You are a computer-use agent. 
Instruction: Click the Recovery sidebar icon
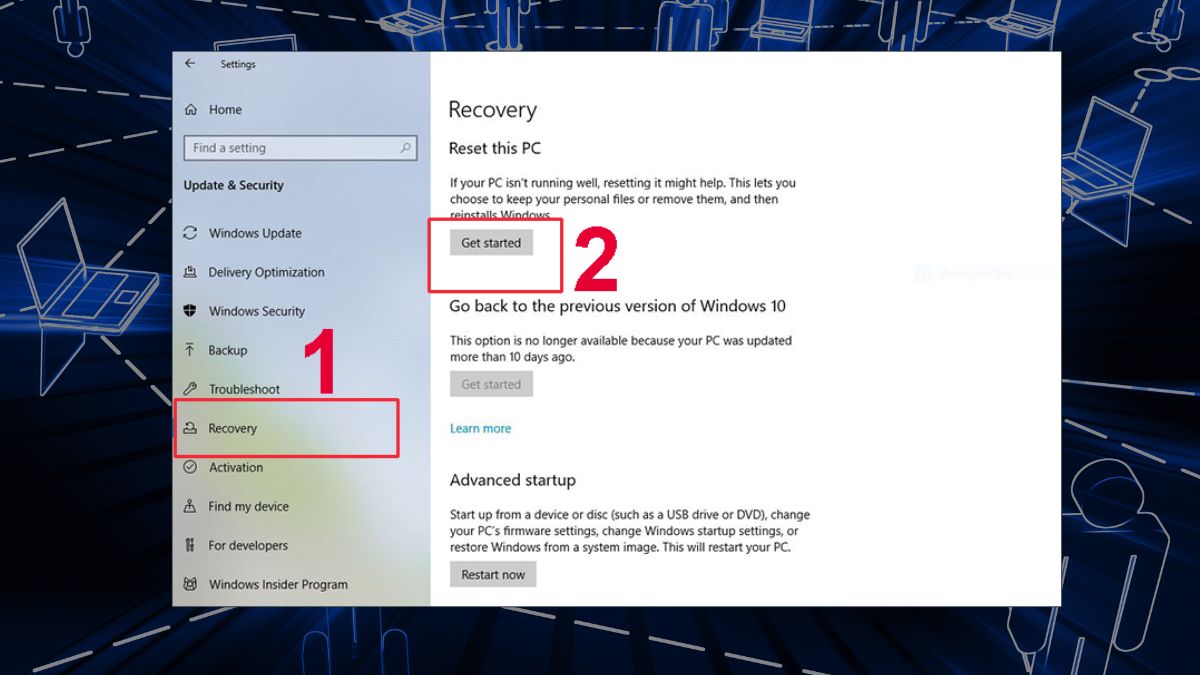(x=191, y=428)
